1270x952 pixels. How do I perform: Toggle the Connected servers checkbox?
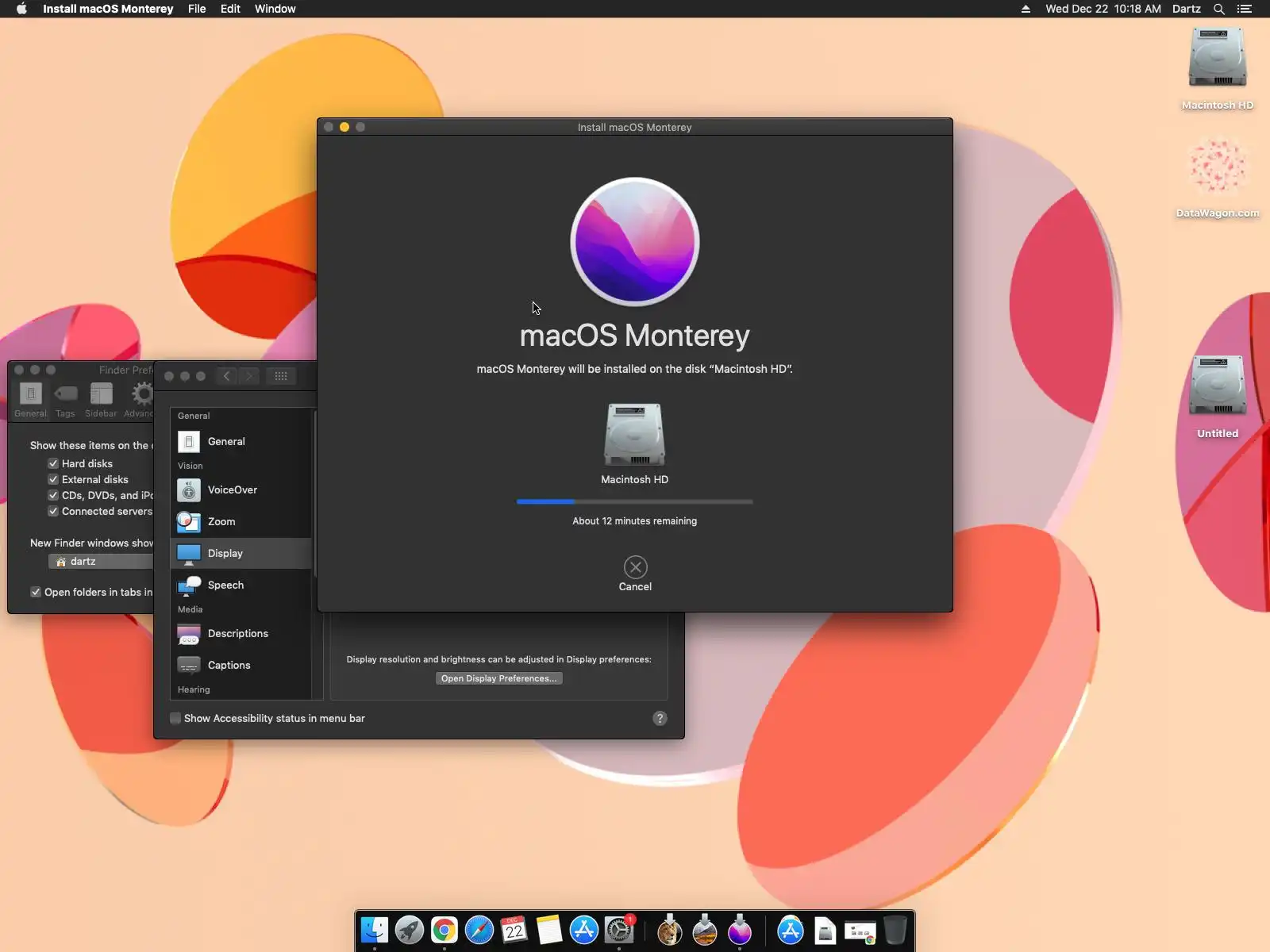coord(53,511)
